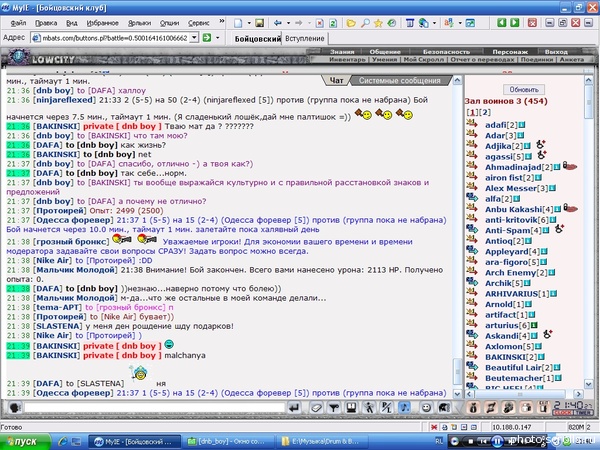Switch to previous tab with green left arrow

point(502,23)
